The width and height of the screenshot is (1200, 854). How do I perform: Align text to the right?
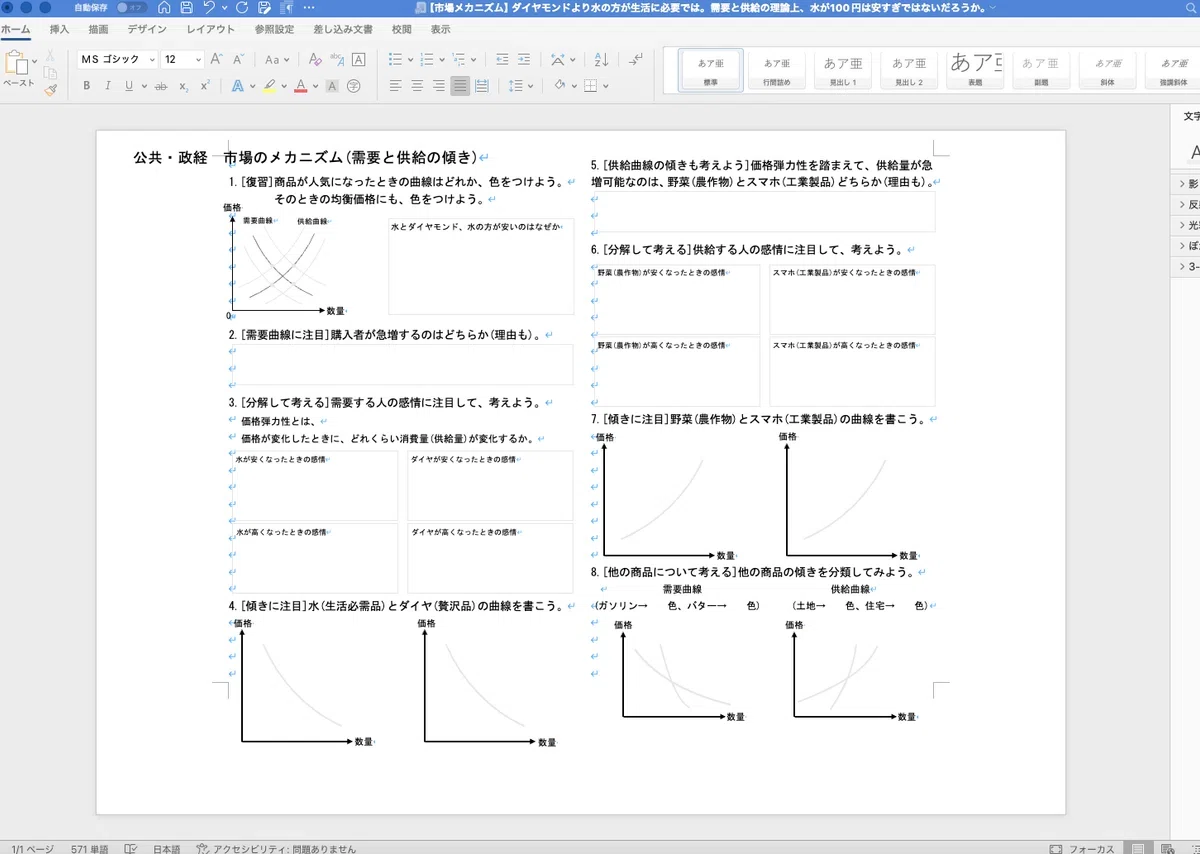point(438,86)
